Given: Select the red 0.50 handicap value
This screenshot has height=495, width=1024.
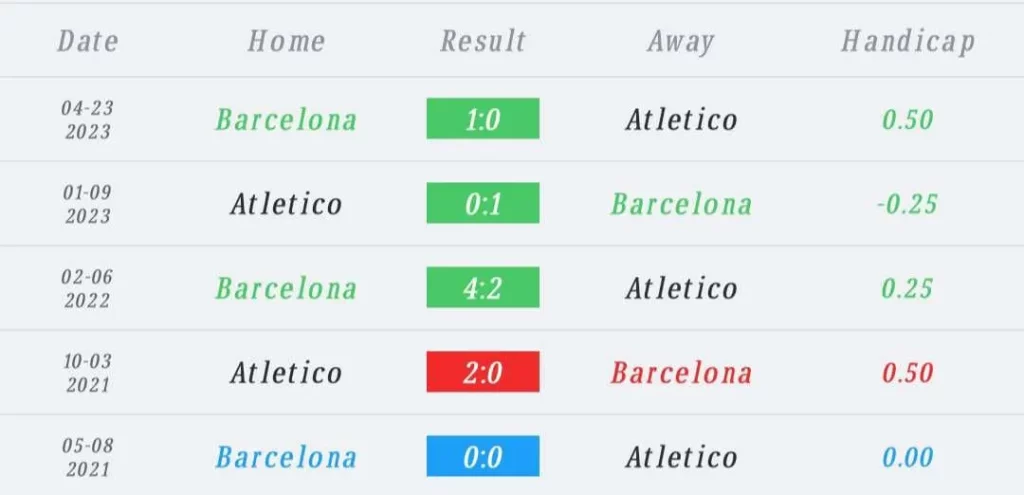Looking at the screenshot, I should [908, 372].
